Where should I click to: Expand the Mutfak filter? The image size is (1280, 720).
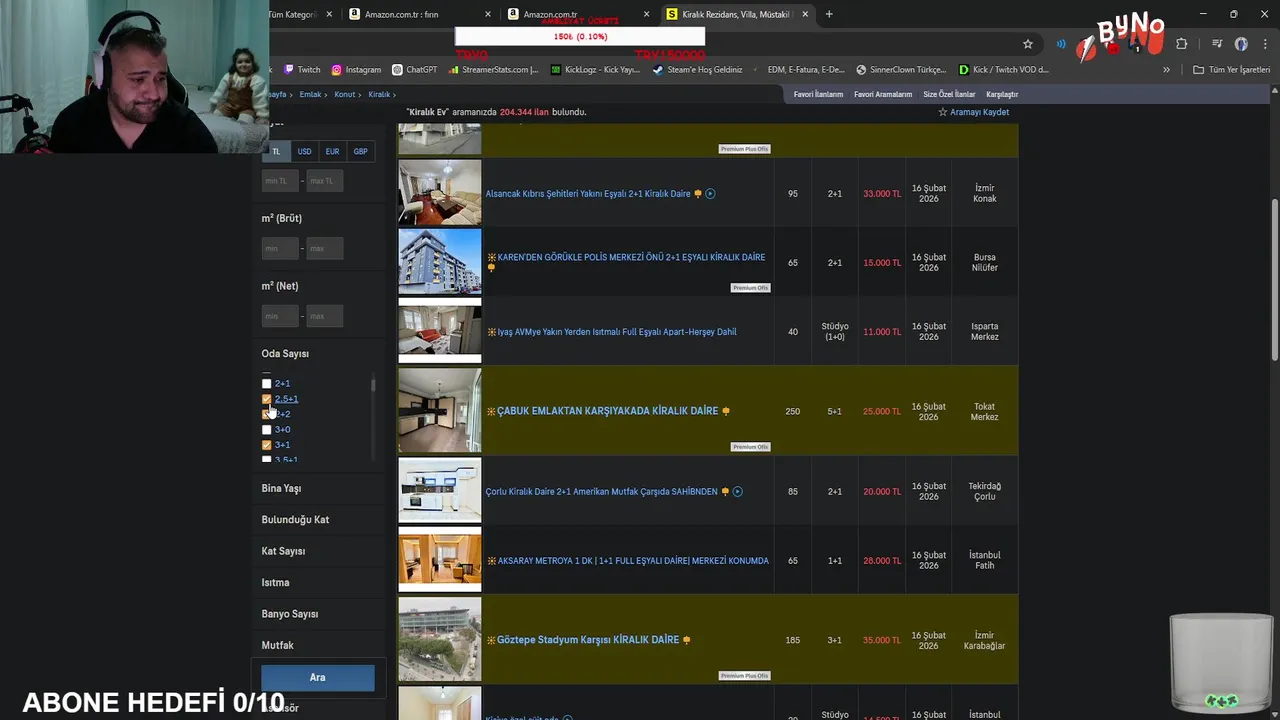click(x=277, y=646)
